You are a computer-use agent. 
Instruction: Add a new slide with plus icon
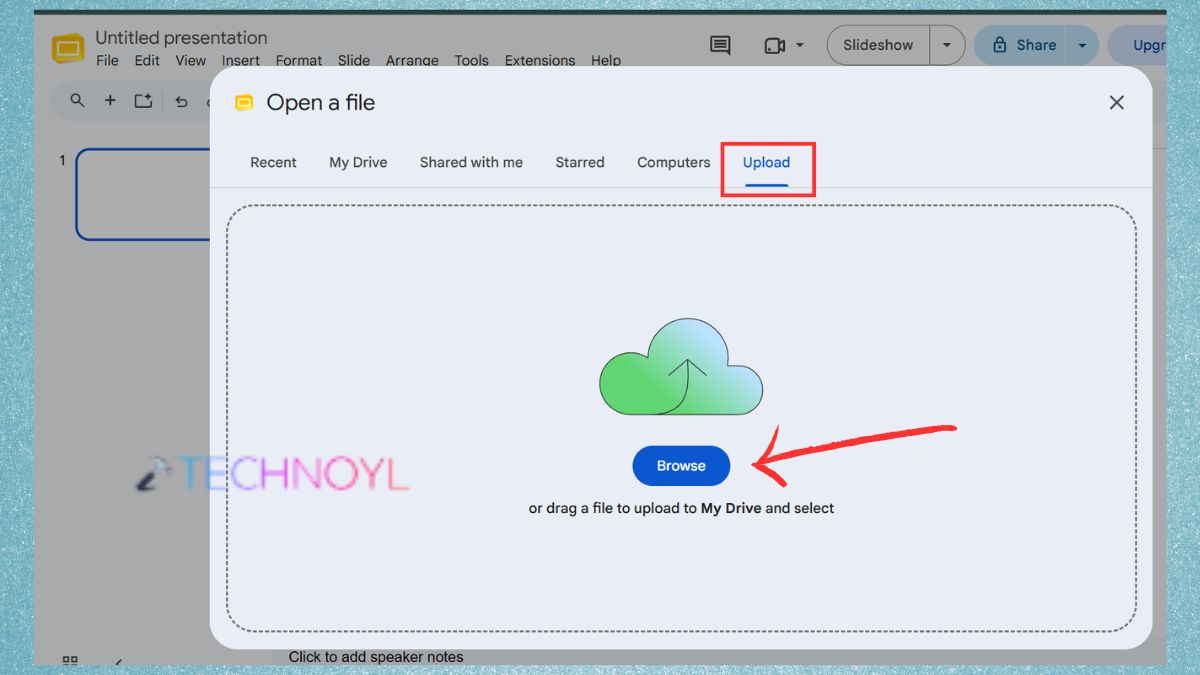click(110, 101)
